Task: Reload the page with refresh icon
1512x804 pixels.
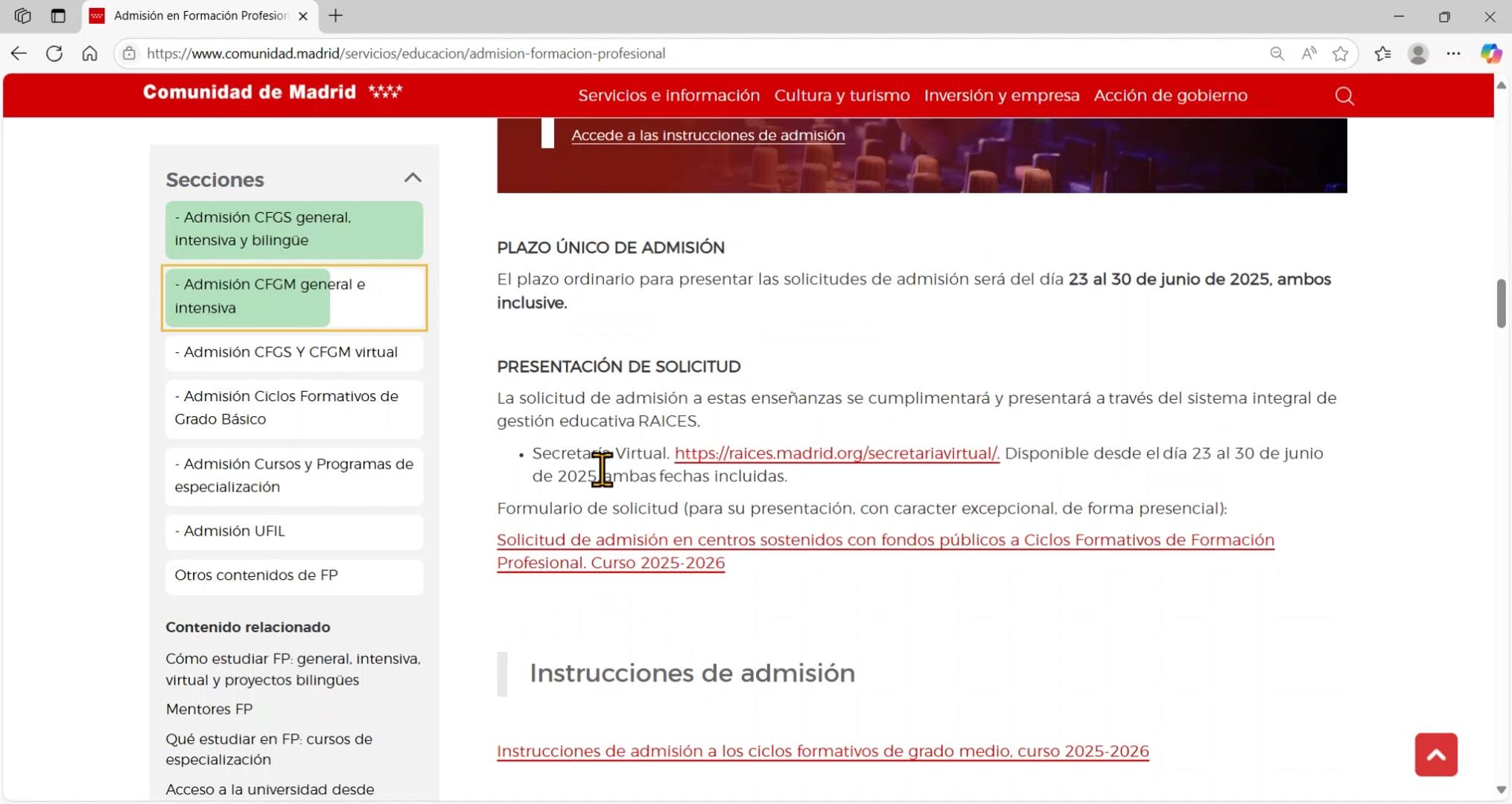Action: [54, 54]
